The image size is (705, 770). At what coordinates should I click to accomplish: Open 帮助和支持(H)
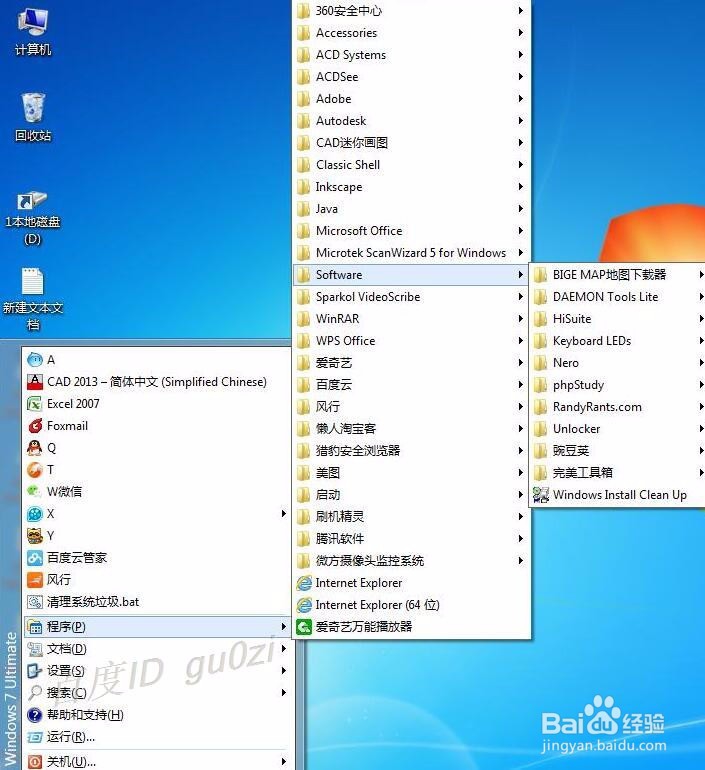[x=157, y=715]
